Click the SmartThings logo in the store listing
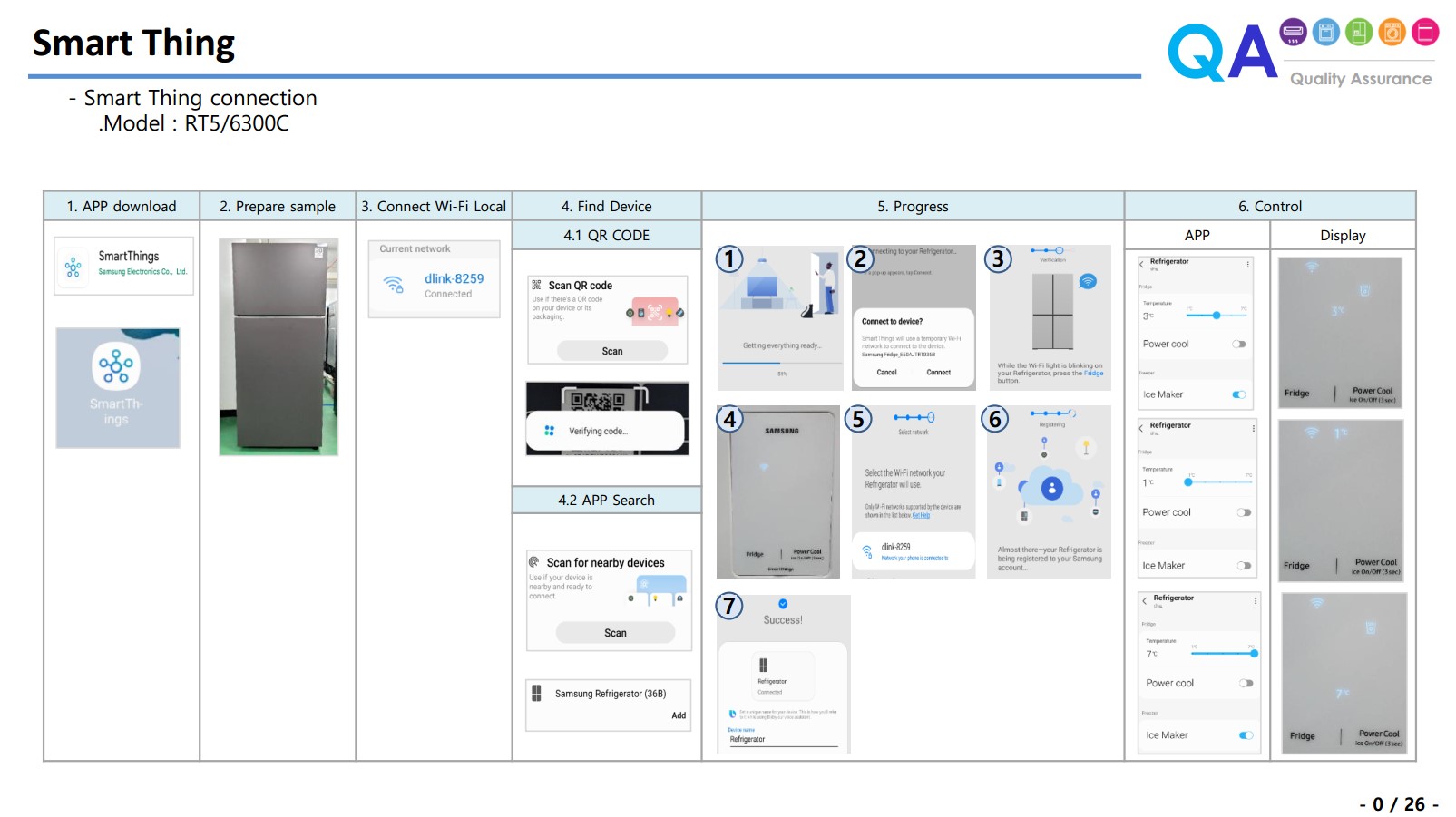 [73, 267]
